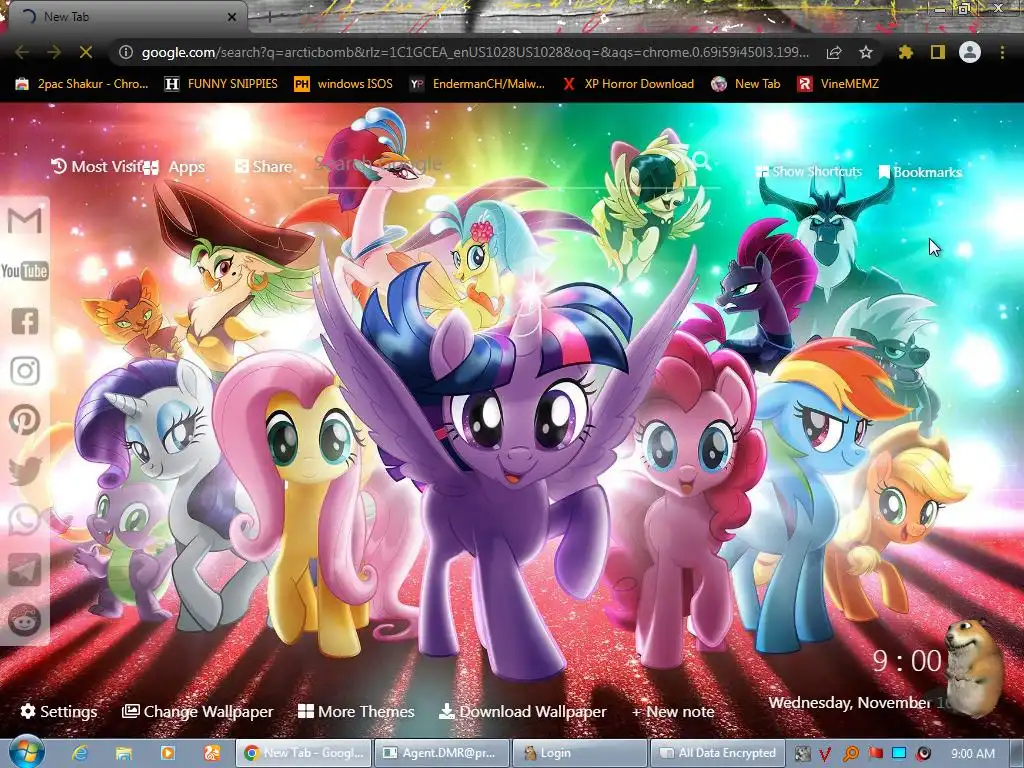Click the Share button on page
The width and height of the screenshot is (1024, 768).
263,167
